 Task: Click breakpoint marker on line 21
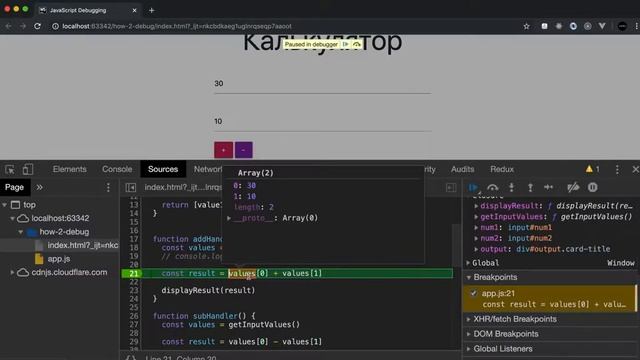(x=132, y=273)
